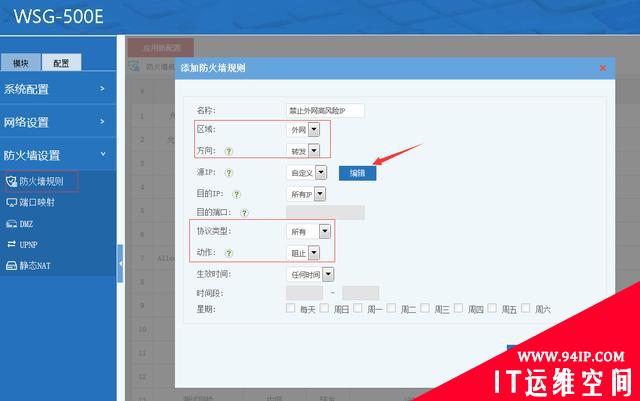This screenshot has width=640, height=401.
Task: Switch to the 模块 tab
Action: [21, 62]
